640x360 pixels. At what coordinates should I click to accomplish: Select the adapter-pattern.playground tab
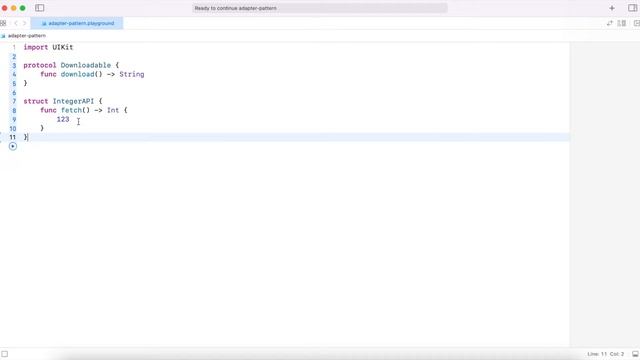click(77, 23)
